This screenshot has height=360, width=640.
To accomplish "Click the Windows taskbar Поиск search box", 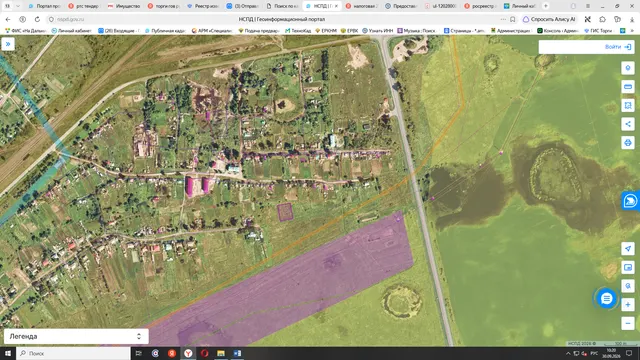I will click(x=73, y=353).
